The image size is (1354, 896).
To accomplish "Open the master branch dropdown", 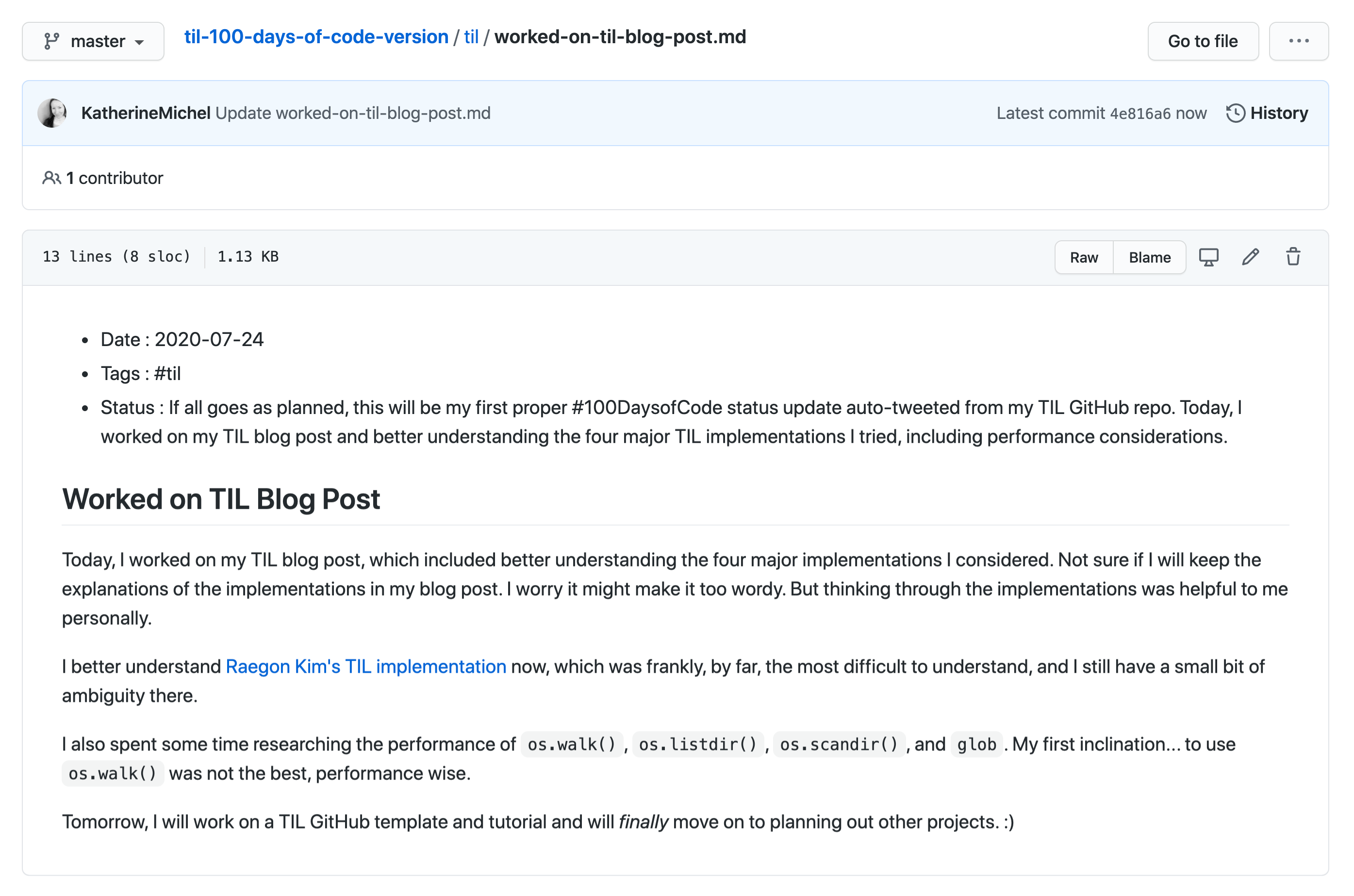I will coord(93,41).
